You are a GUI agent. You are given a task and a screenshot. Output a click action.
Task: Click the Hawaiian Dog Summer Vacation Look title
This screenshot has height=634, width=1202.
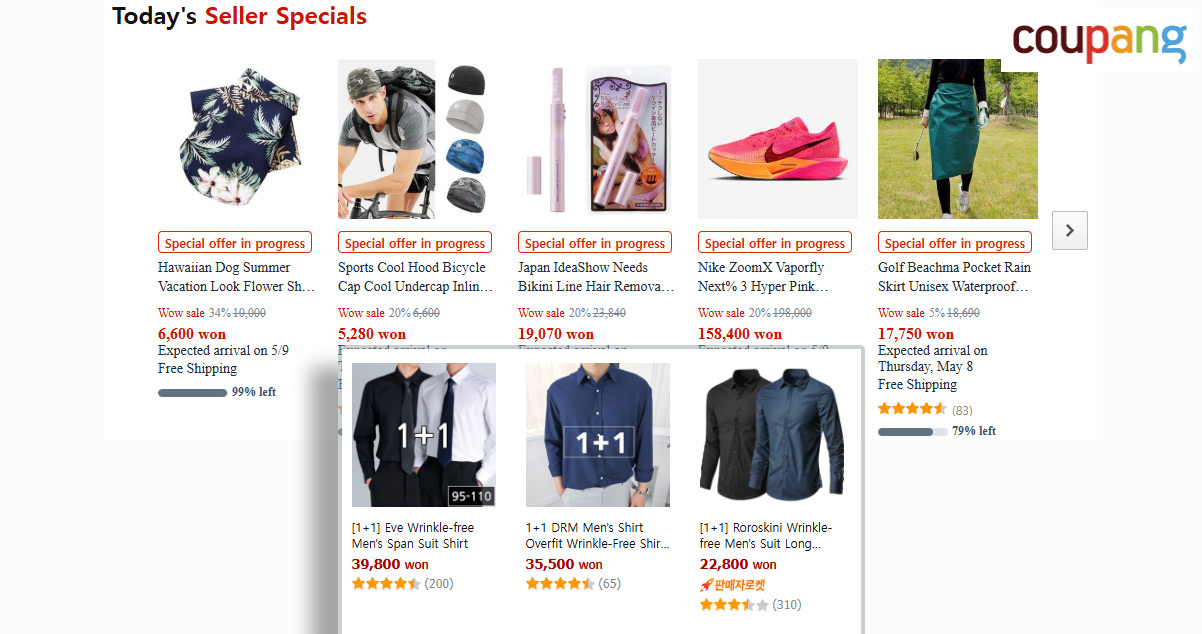click(237, 277)
